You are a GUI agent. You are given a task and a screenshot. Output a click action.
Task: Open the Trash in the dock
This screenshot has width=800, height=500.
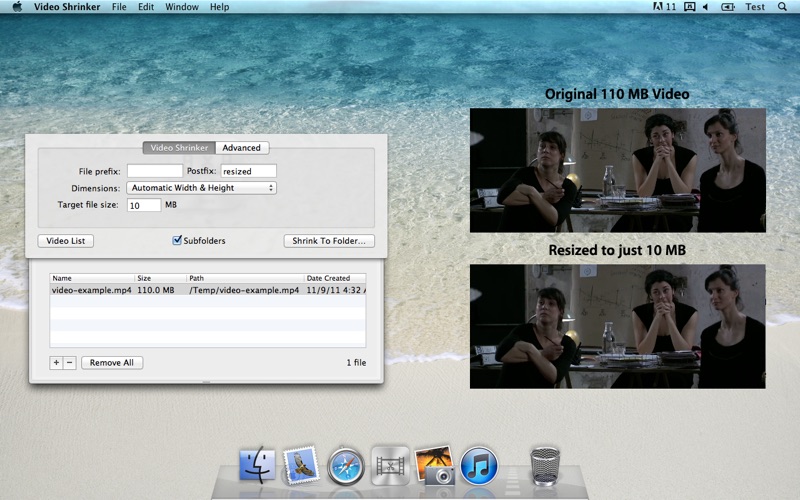point(545,466)
